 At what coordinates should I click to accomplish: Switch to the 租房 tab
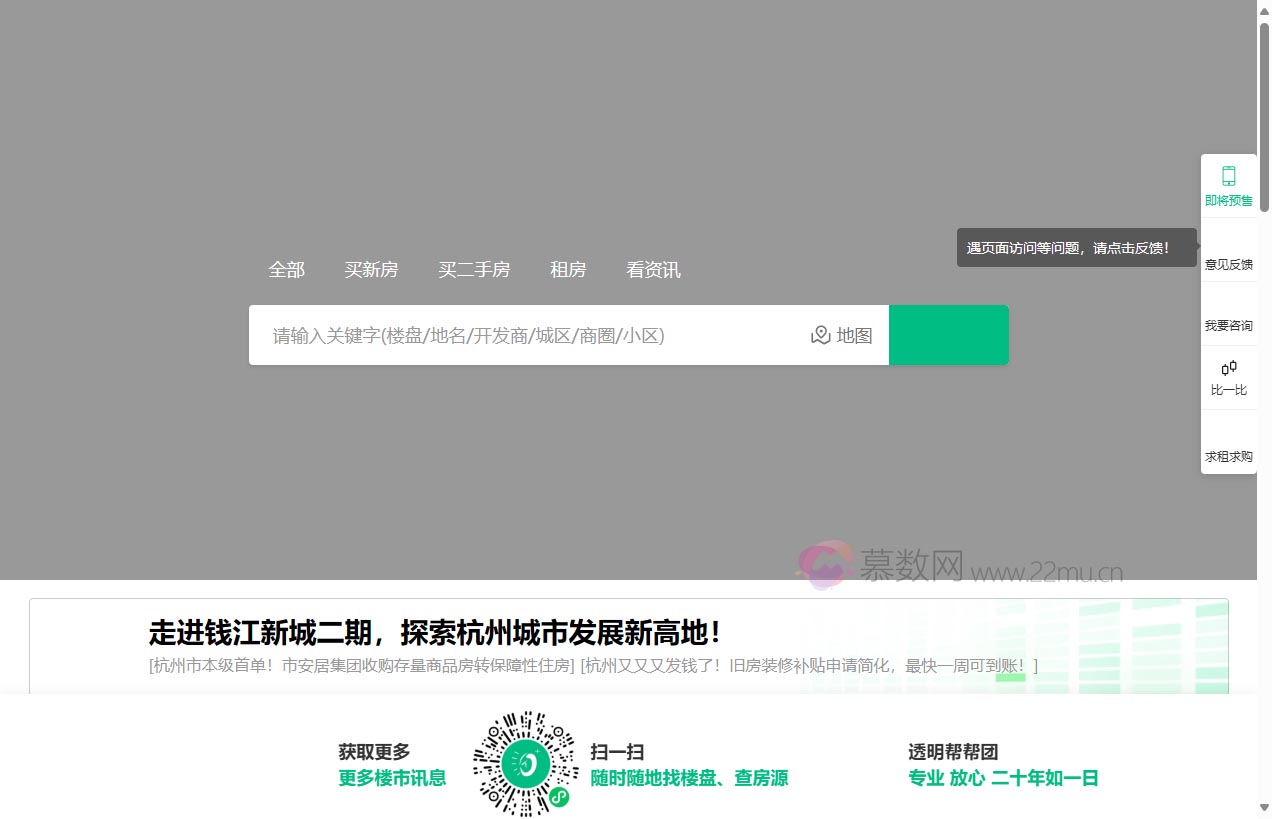(568, 269)
